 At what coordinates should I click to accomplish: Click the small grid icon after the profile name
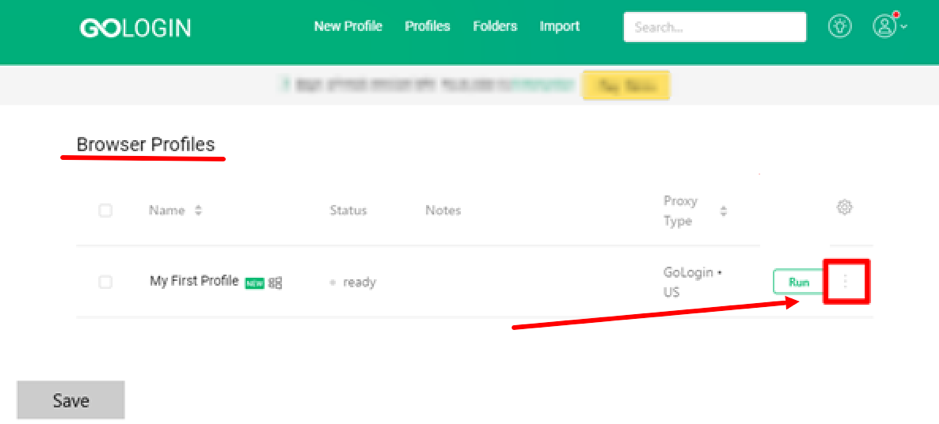tap(275, 283)
